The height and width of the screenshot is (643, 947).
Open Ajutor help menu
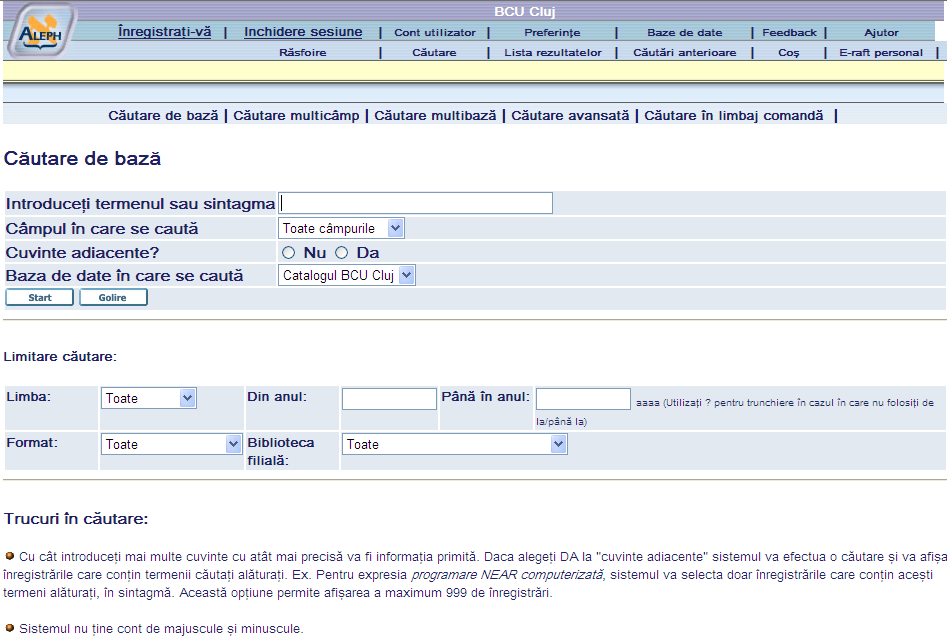pyautogui.click(x=881, y=33)
